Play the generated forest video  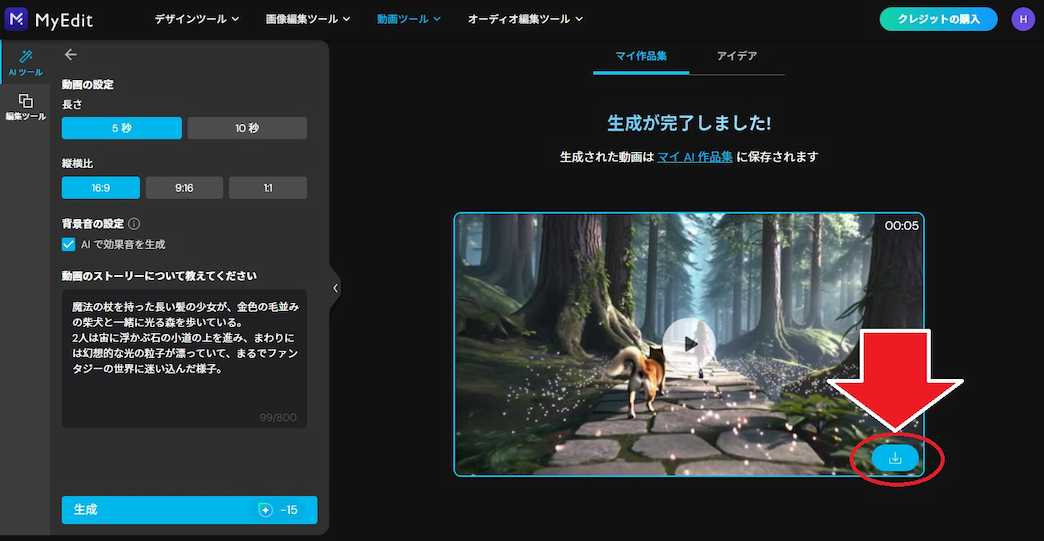[x=689, y=344]
